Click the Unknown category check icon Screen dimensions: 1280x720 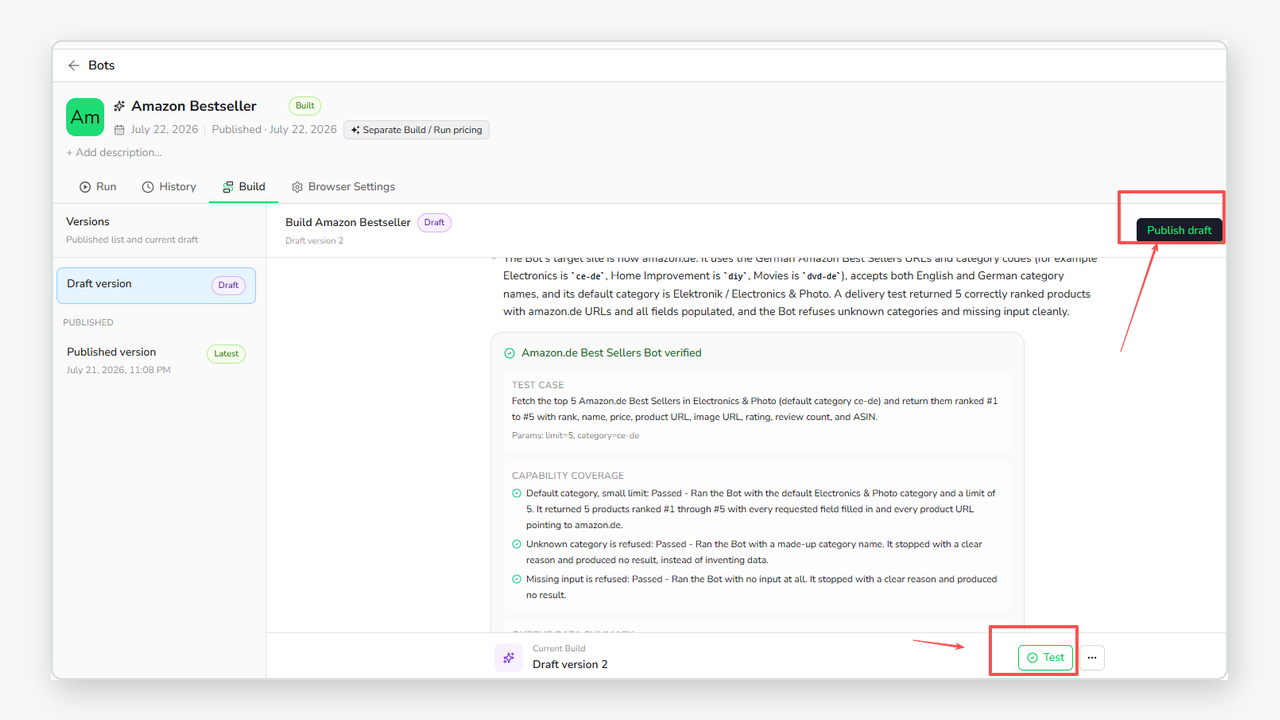click(517, 545)
